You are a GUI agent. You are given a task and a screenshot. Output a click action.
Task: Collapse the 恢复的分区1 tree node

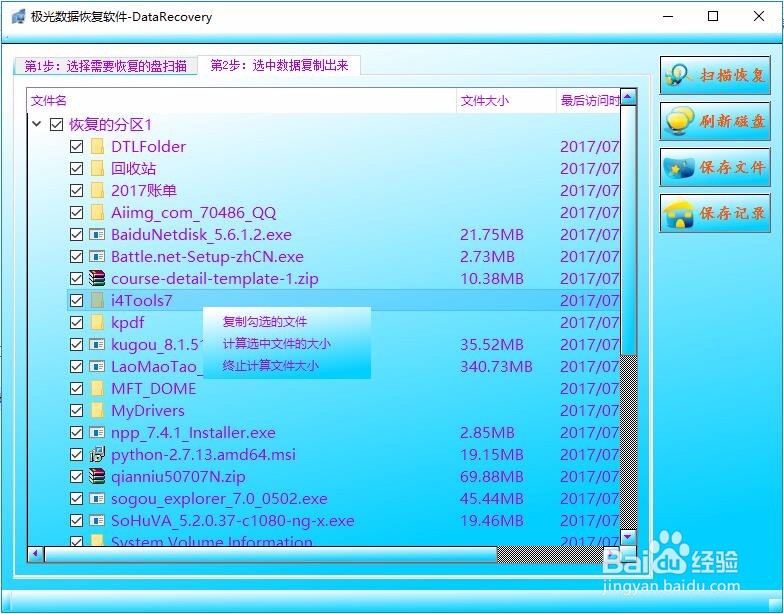coord(36,124)
